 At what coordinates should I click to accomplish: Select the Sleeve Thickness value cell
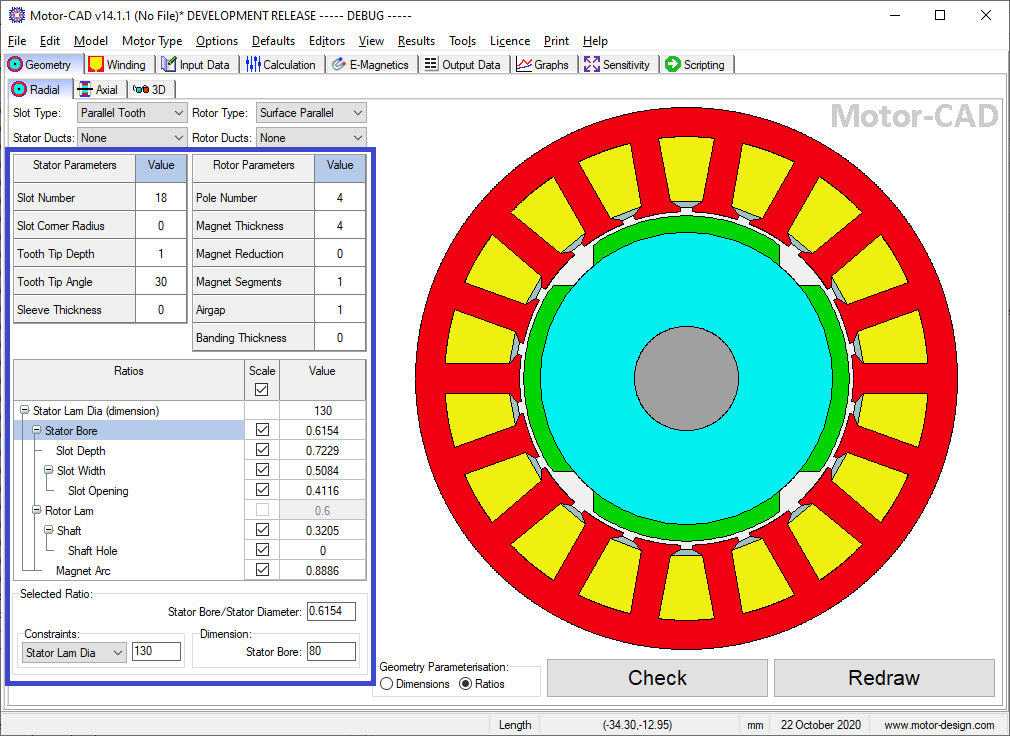(161, 310)
